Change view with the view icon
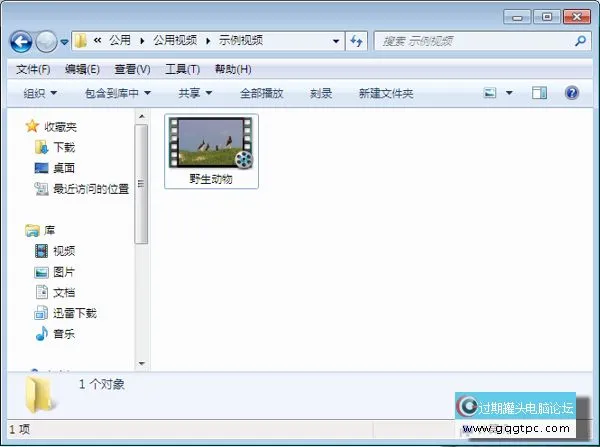 tap(490, 93)
